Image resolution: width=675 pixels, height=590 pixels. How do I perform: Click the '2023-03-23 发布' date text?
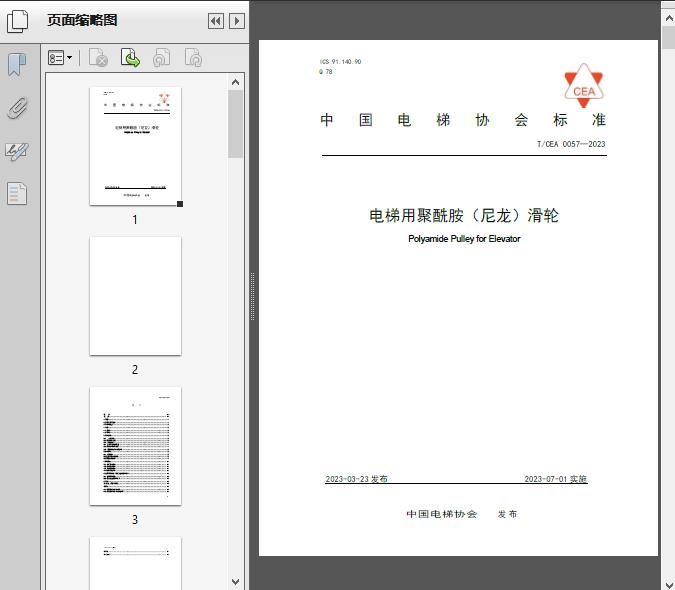click(356, 479)
